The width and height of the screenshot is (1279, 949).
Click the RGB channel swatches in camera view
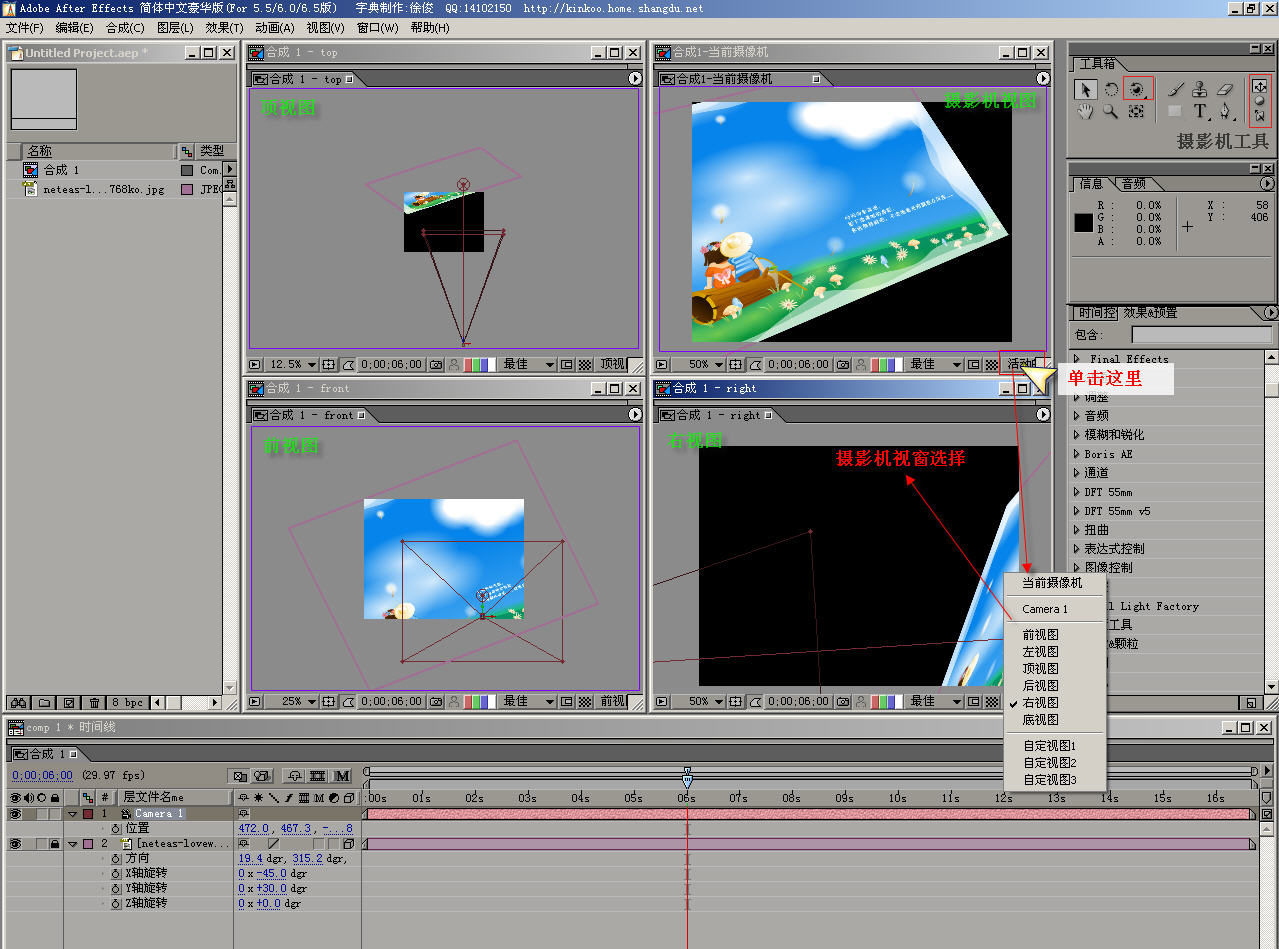[x=887, y=365]
